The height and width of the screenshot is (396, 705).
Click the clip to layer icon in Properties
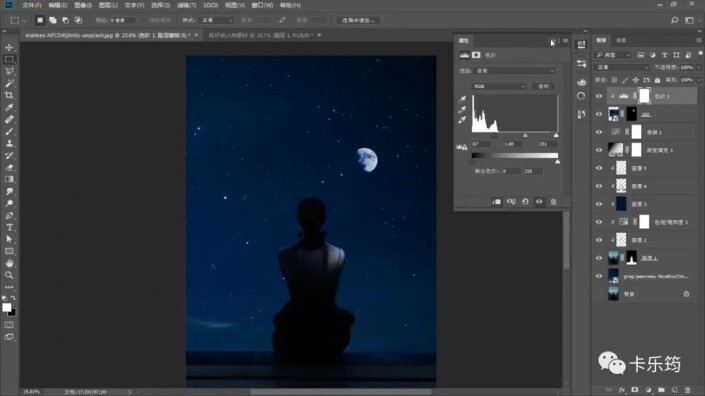496,202
